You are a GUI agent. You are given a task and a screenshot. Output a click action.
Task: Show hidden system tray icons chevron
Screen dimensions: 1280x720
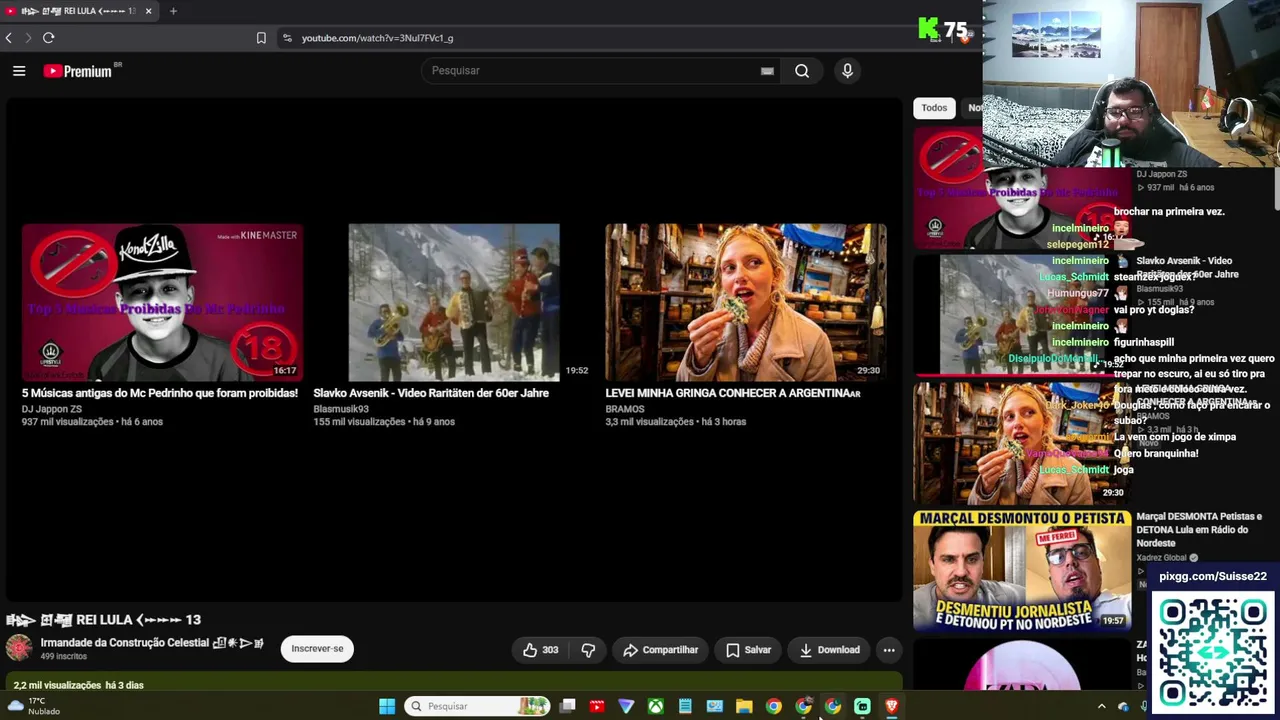[x=1101, y=707]
